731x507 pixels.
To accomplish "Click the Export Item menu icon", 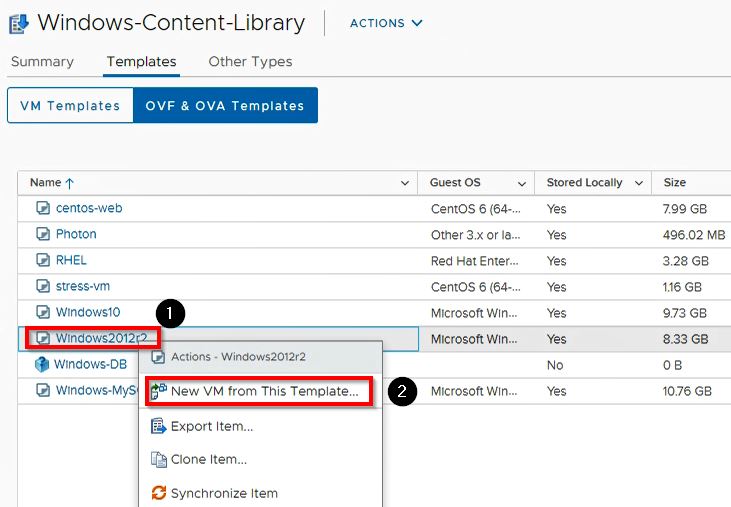I will [158, 426].
